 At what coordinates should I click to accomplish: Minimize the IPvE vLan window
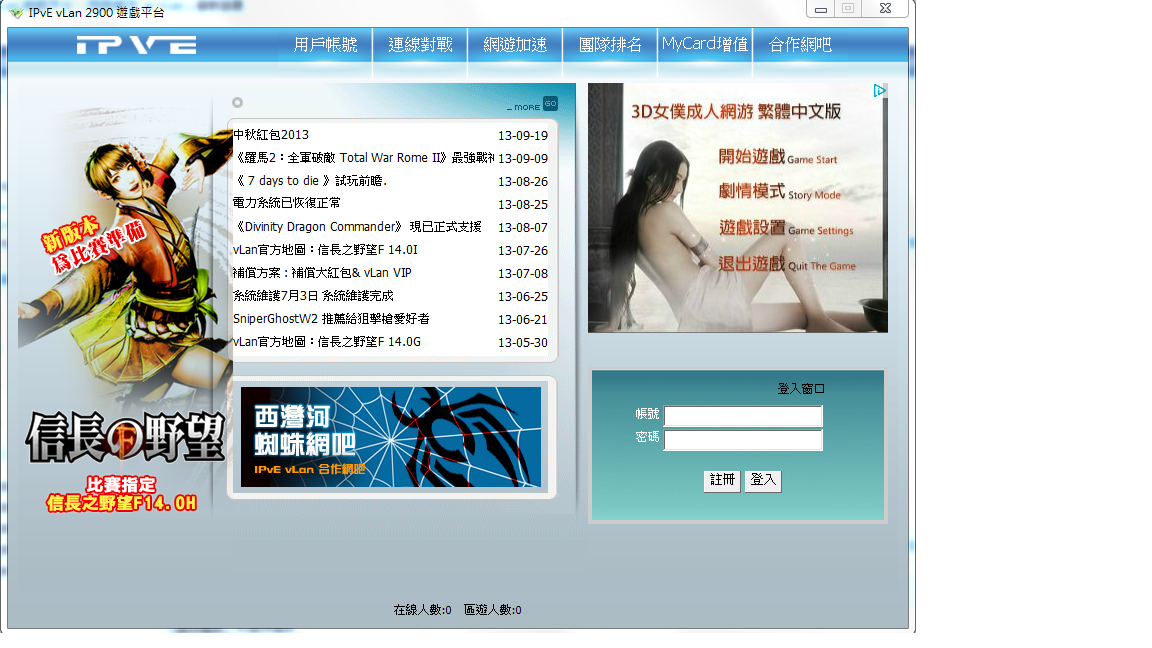tap(821, 9)
